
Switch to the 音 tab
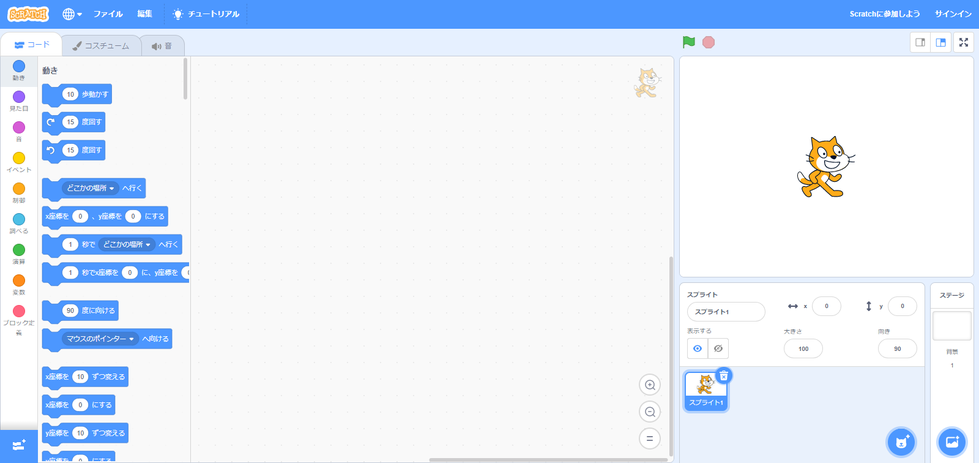point(162,46)
